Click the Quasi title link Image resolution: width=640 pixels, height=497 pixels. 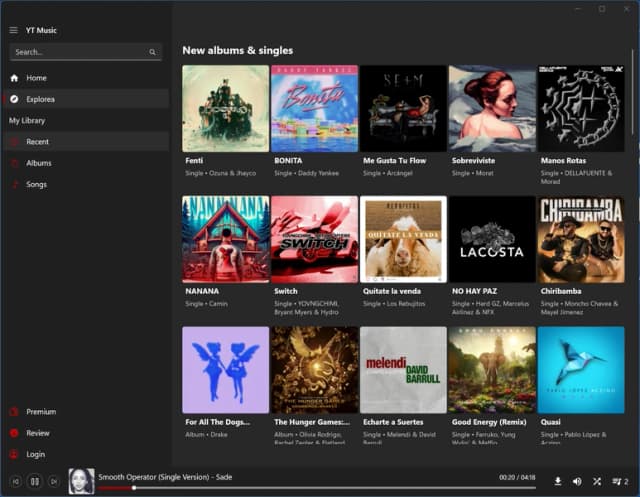click(551, 422)
